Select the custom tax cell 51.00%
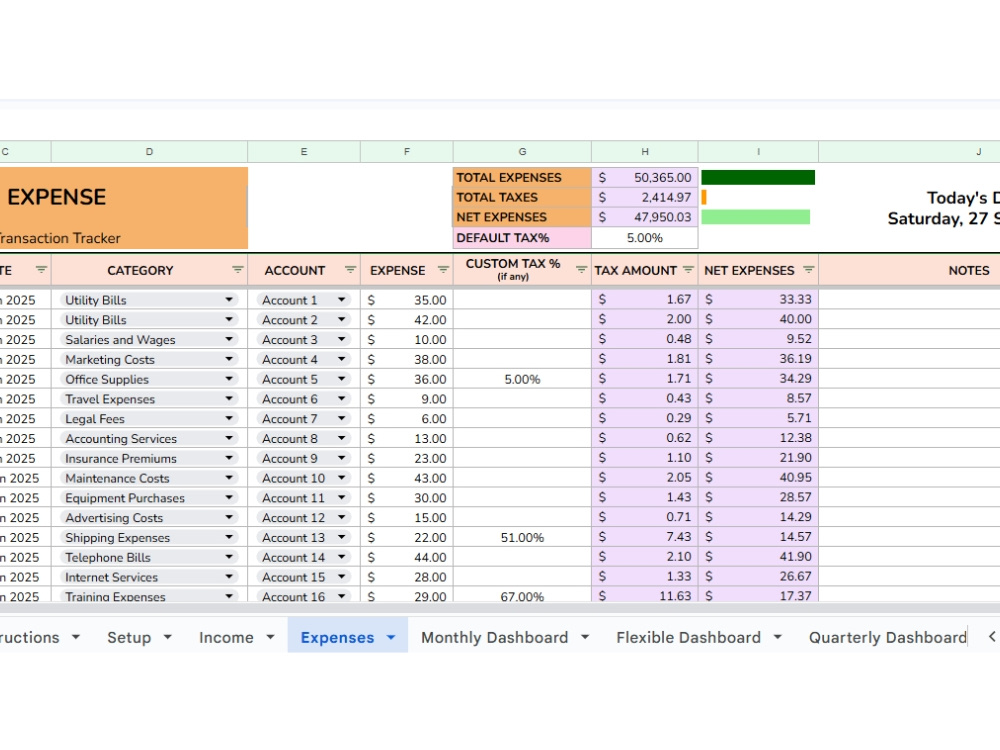1000x750 pixels. click(x=522, y=538)
